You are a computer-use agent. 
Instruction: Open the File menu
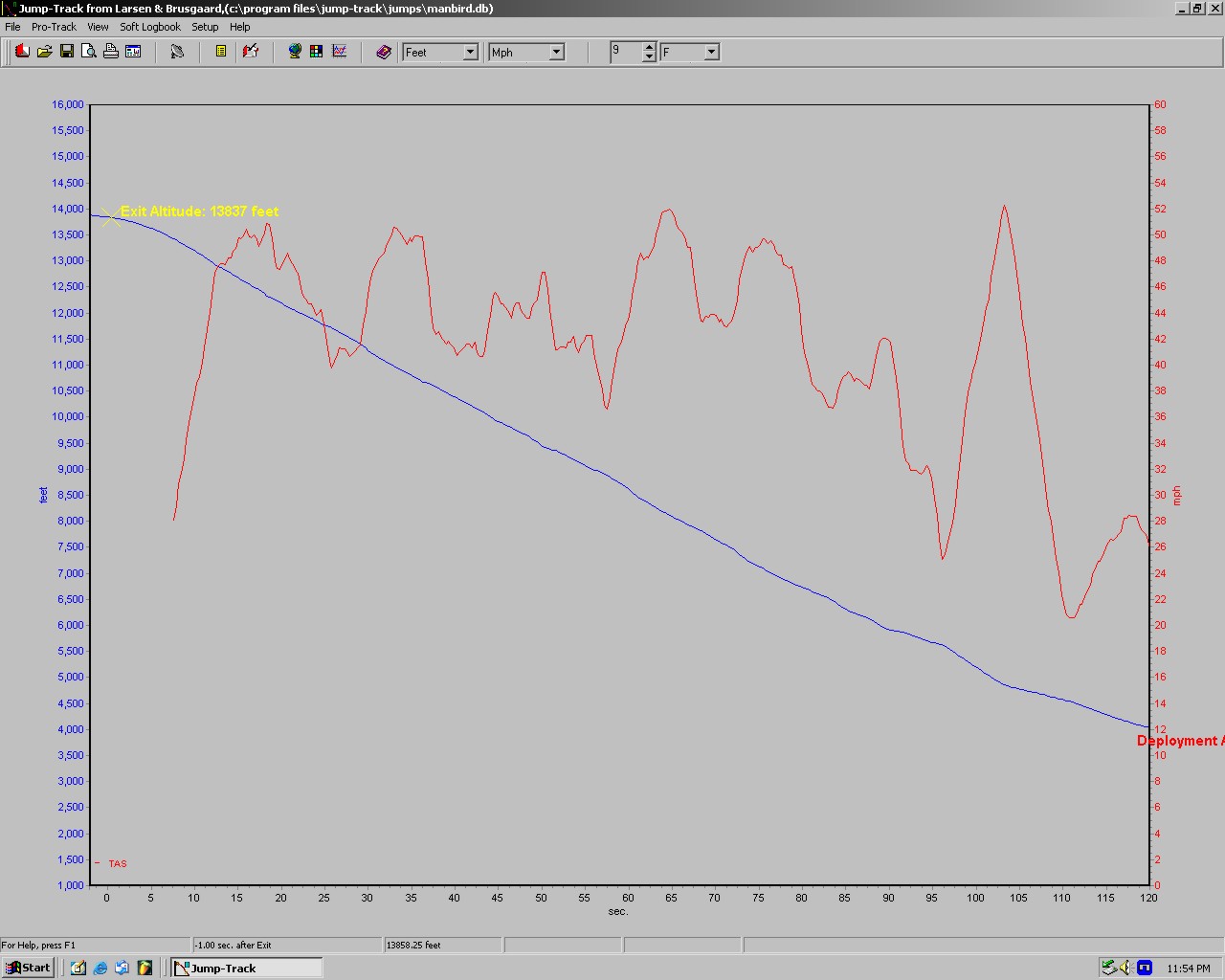(x=12, y=27)
